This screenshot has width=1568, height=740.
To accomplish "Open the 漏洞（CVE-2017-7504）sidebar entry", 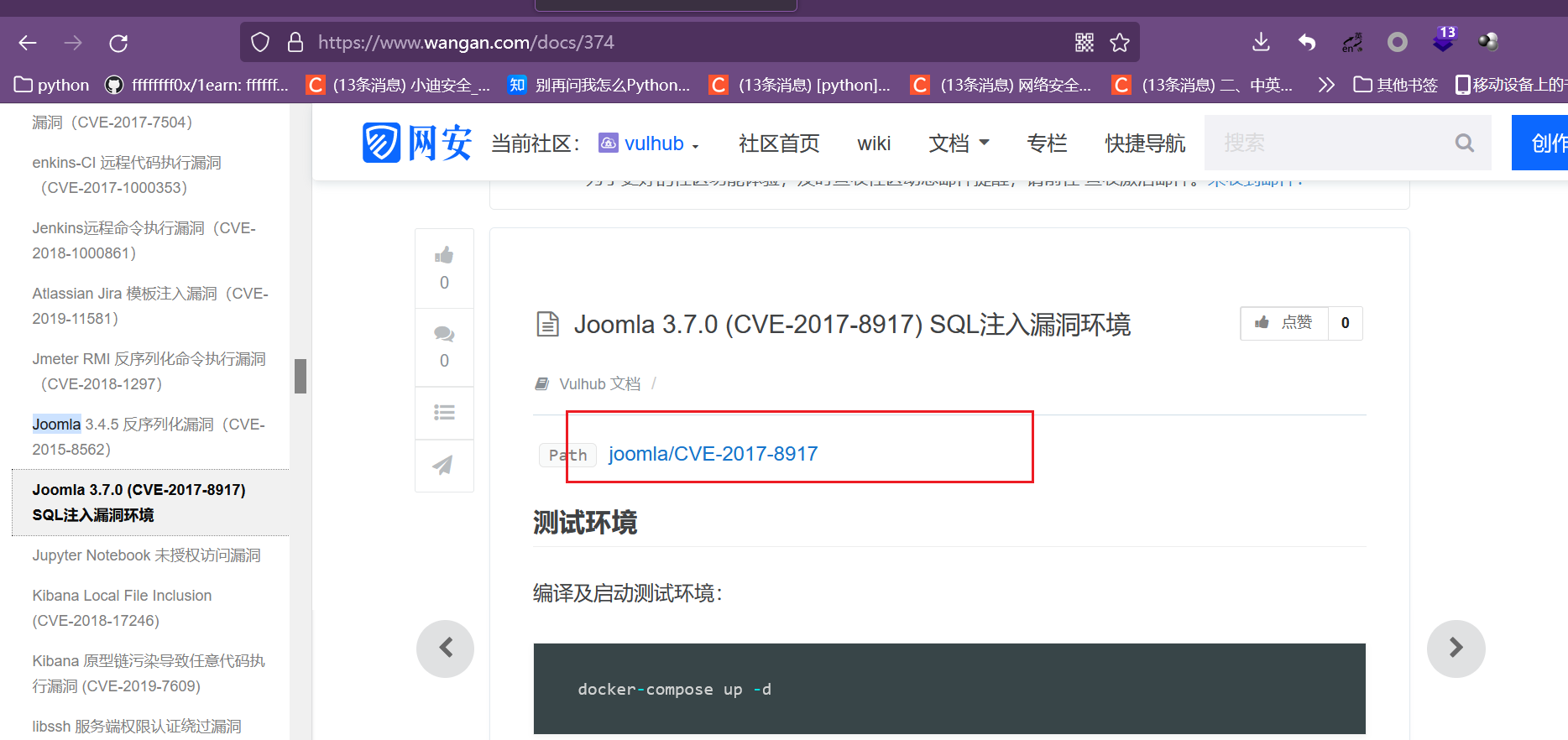I will click(112, 122).
